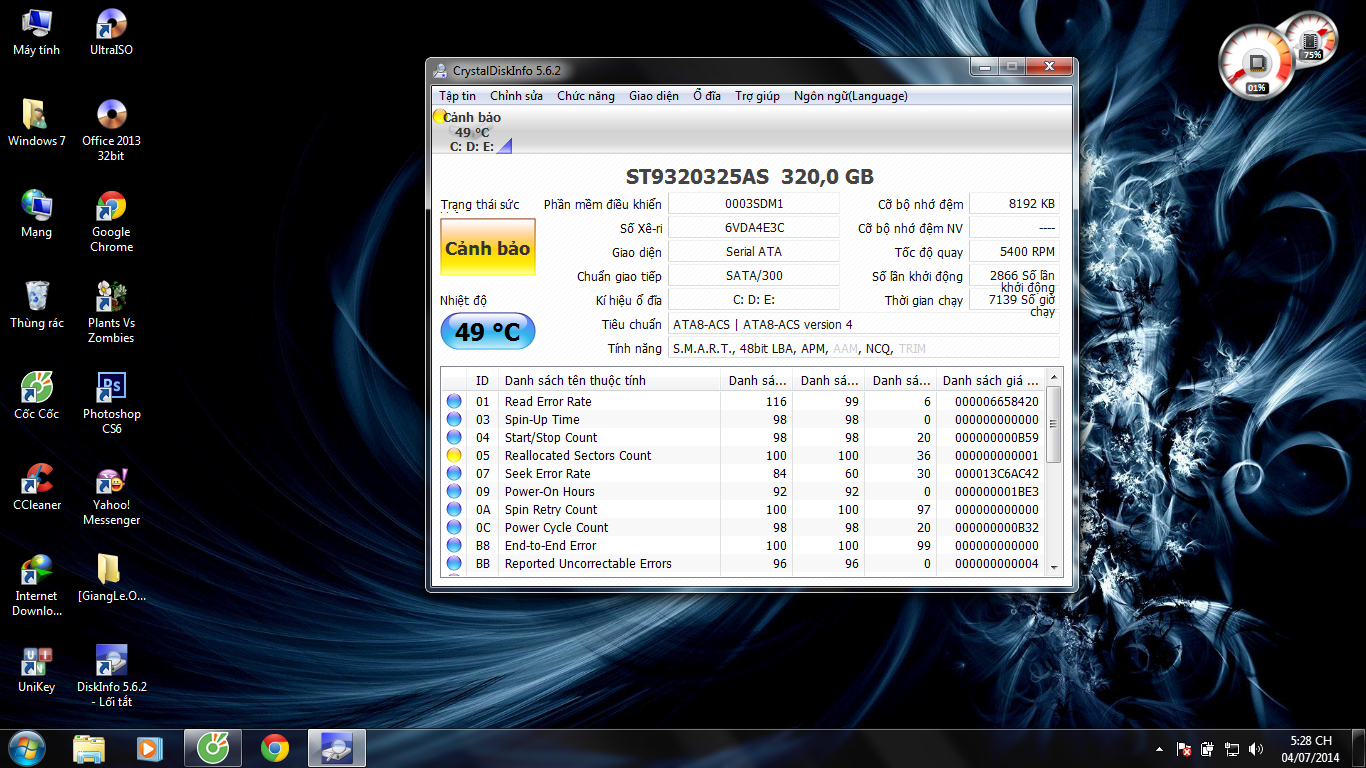Show hidden tray icons arrow
This screenshot has height=768, width=1366.
click(1160, 748)
